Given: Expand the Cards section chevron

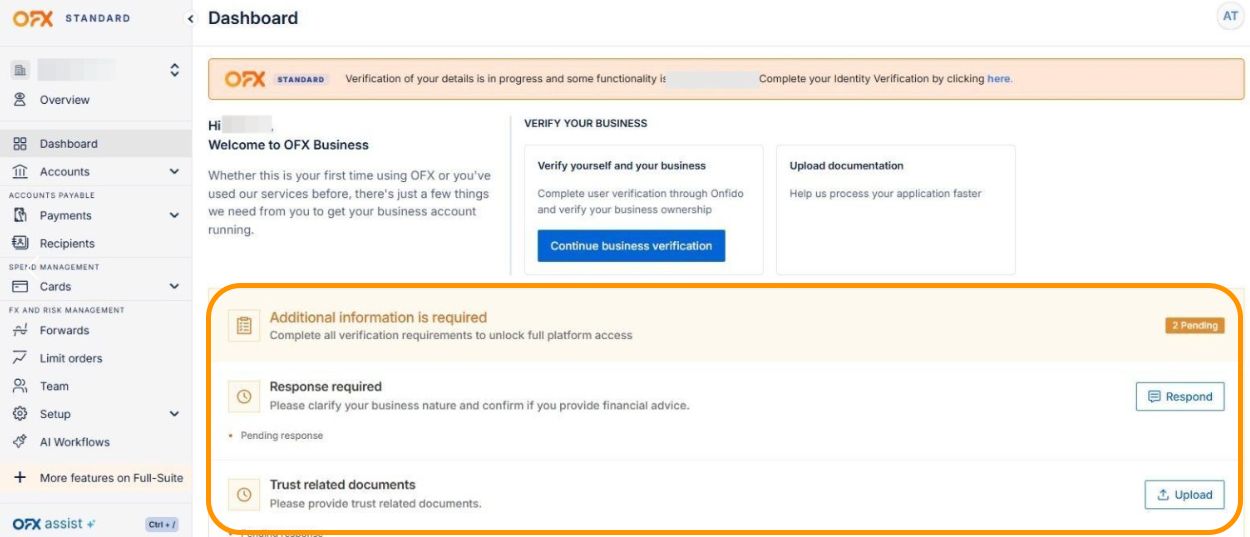Looking at the screenshot, I should 174,287.
